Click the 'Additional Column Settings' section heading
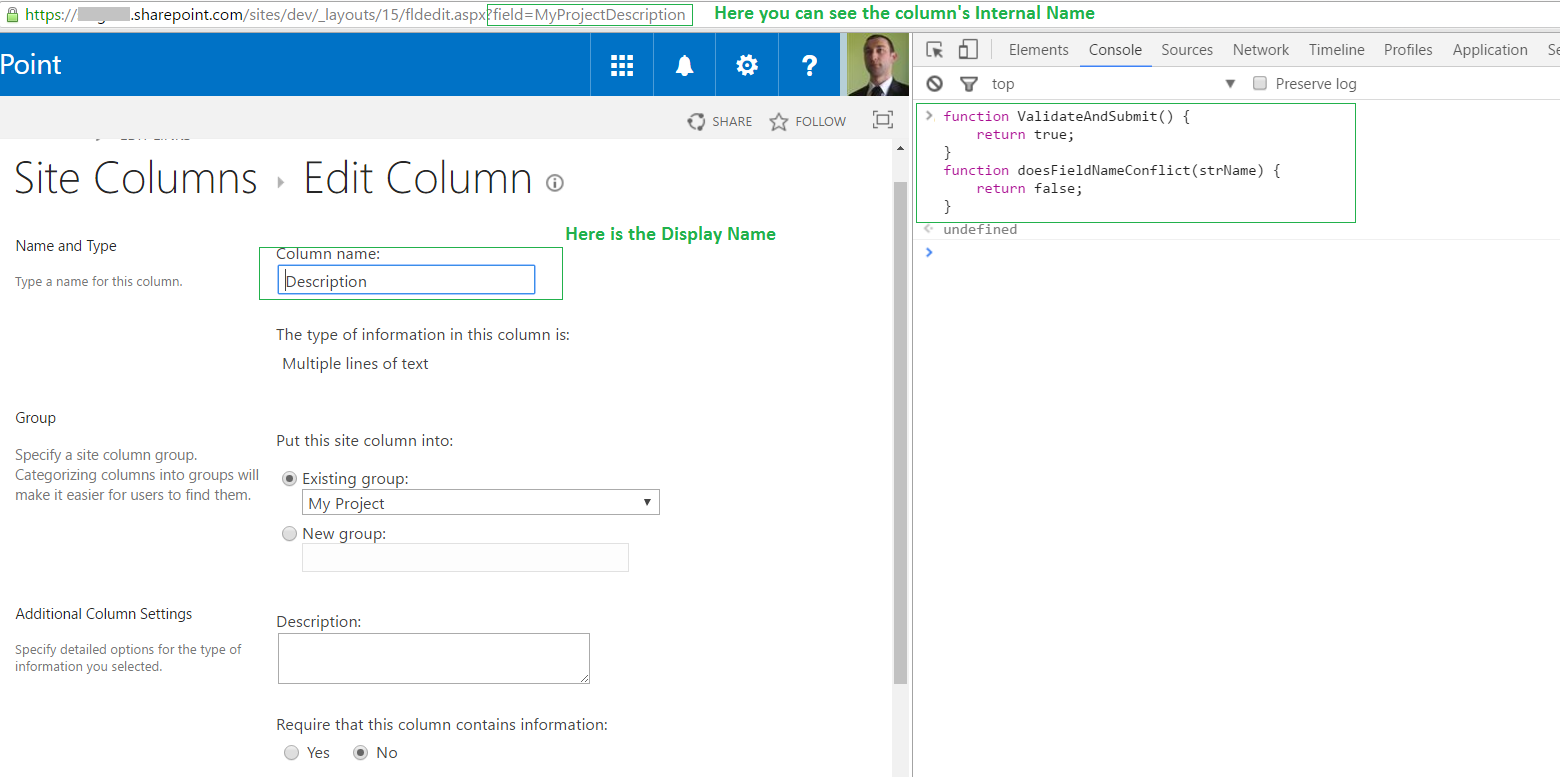 pyautogui.click(x=104, y=614)
